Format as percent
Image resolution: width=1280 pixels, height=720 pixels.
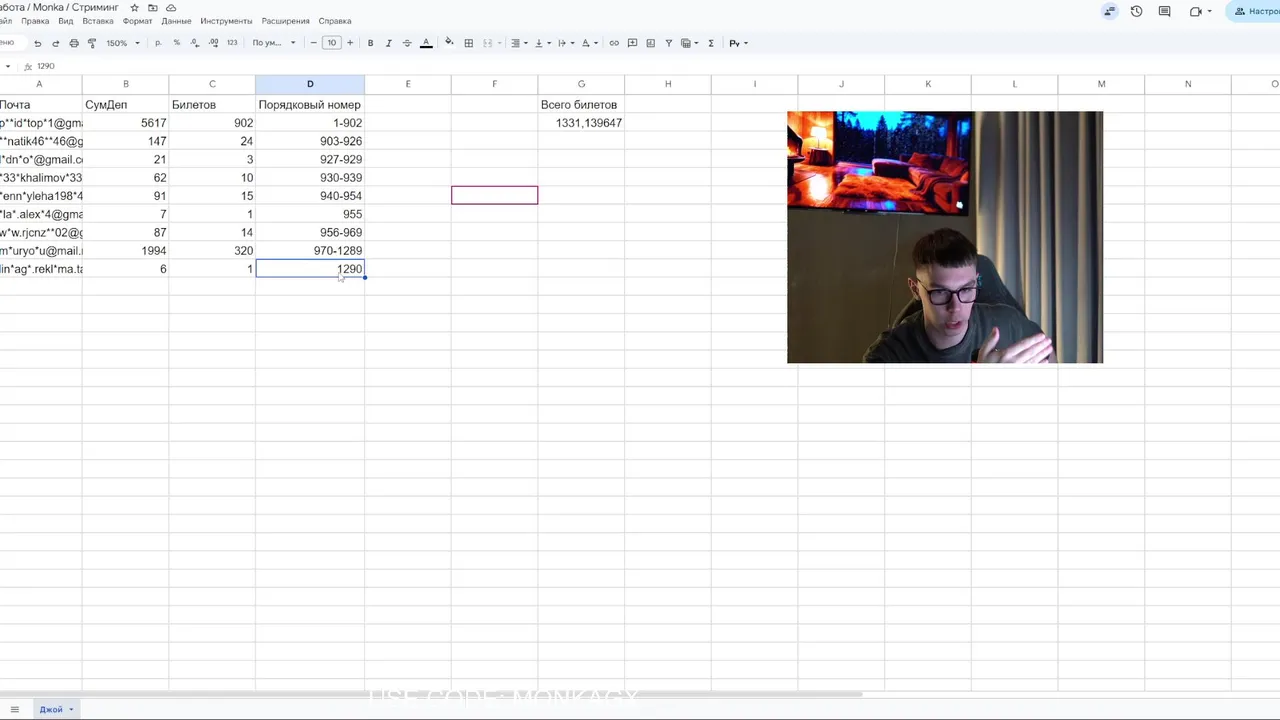[176, 43]
